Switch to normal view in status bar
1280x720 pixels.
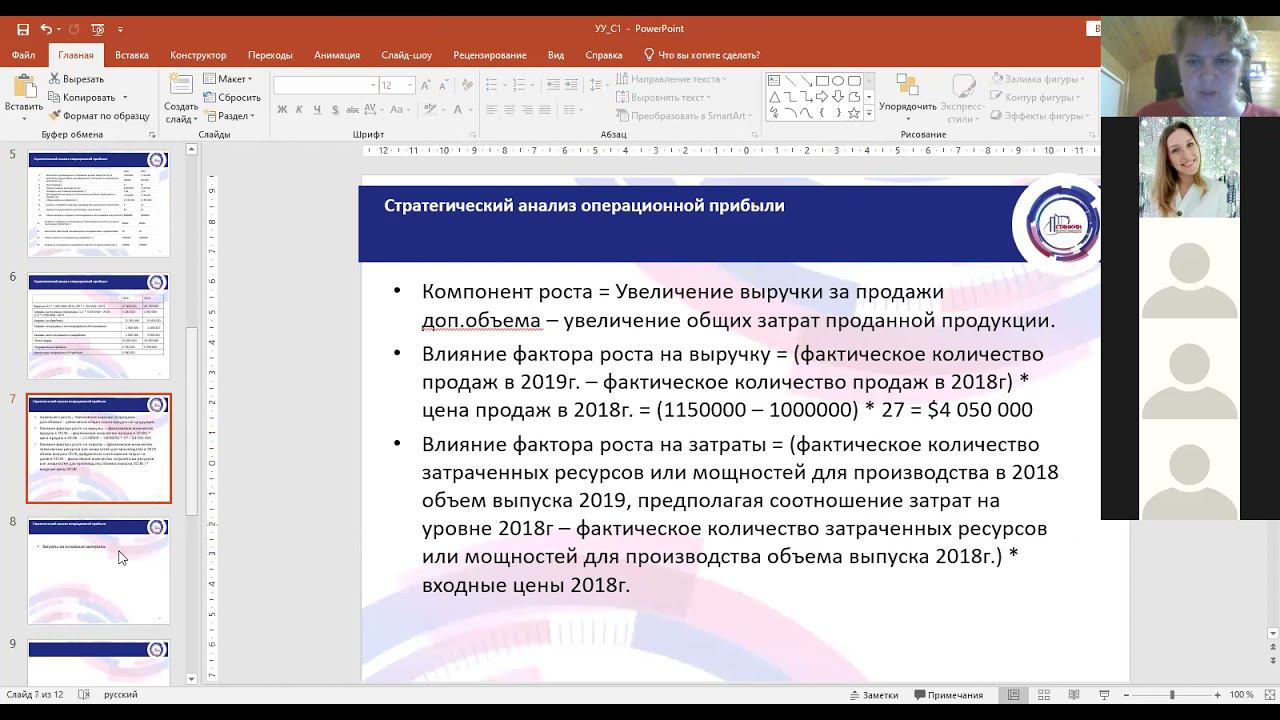(x=1014, y=695)
